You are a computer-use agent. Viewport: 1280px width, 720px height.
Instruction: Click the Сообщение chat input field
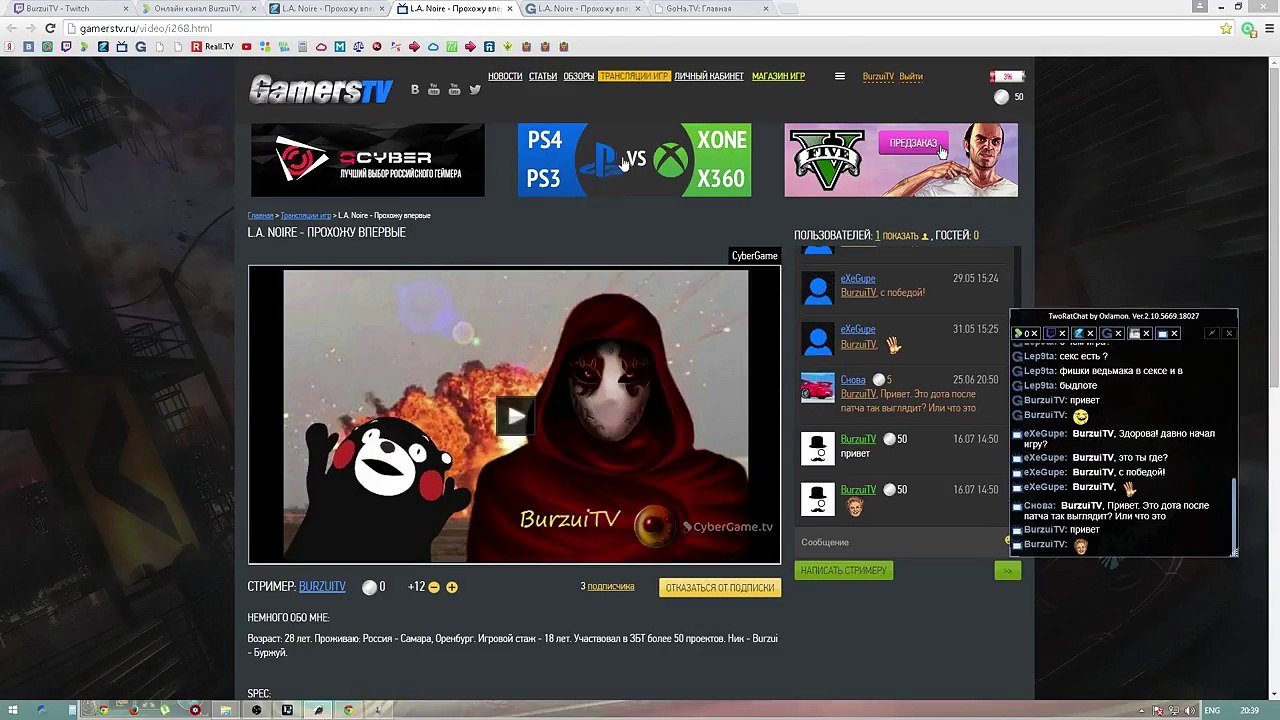[900, 542]
